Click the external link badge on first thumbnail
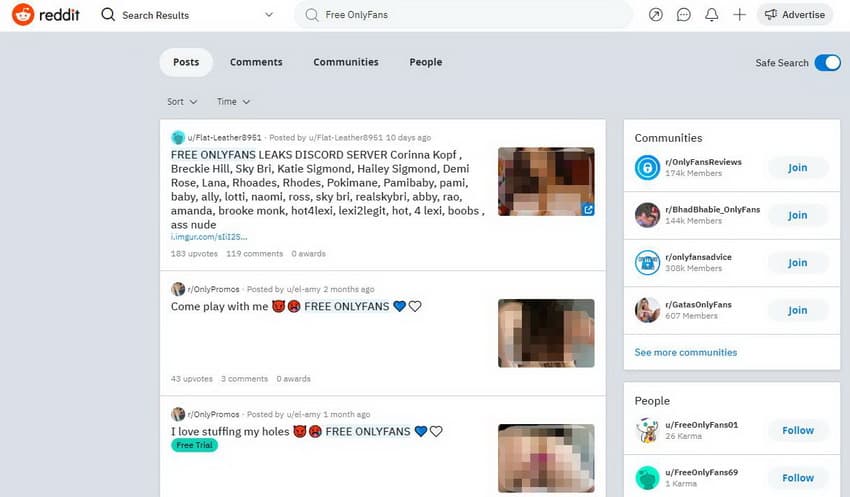850x497 pixels. (588, 209)
